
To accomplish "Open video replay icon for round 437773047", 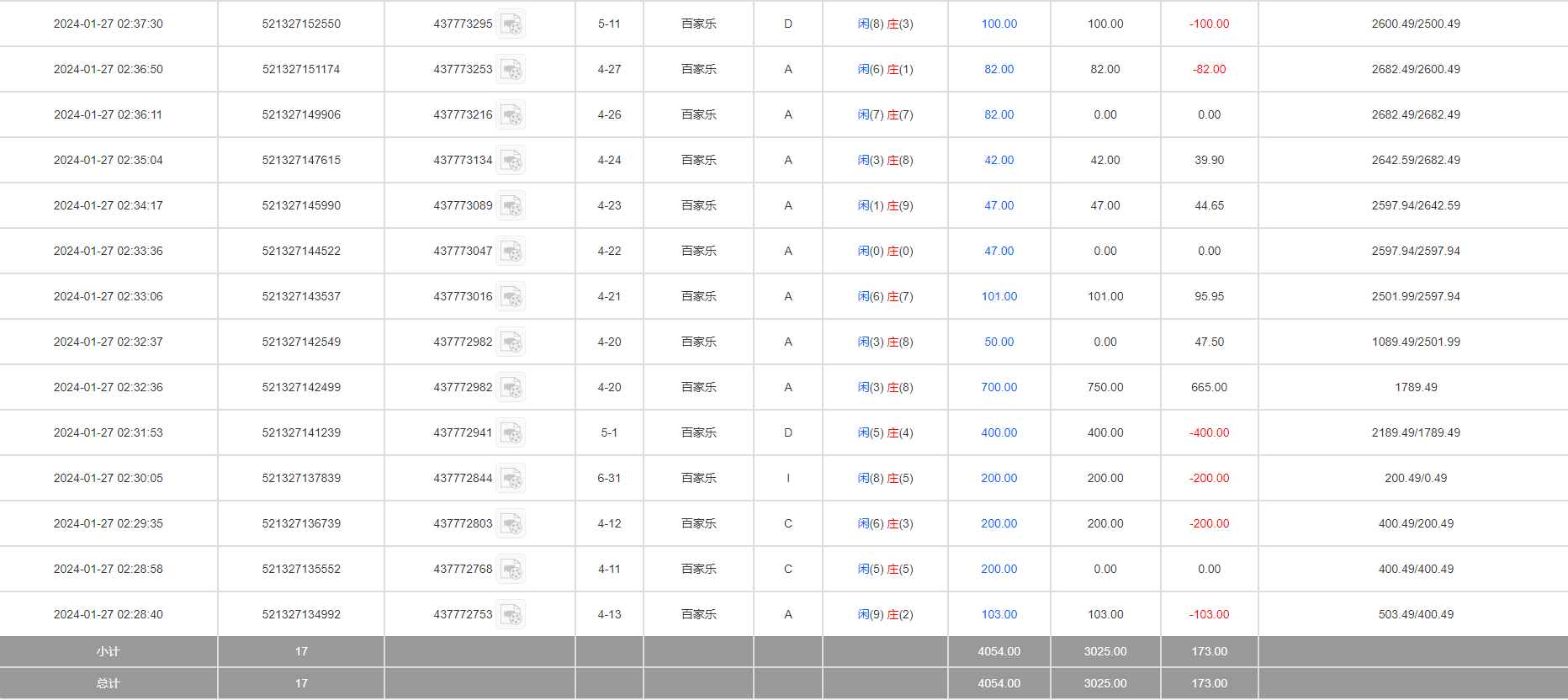I will (511, 251).
